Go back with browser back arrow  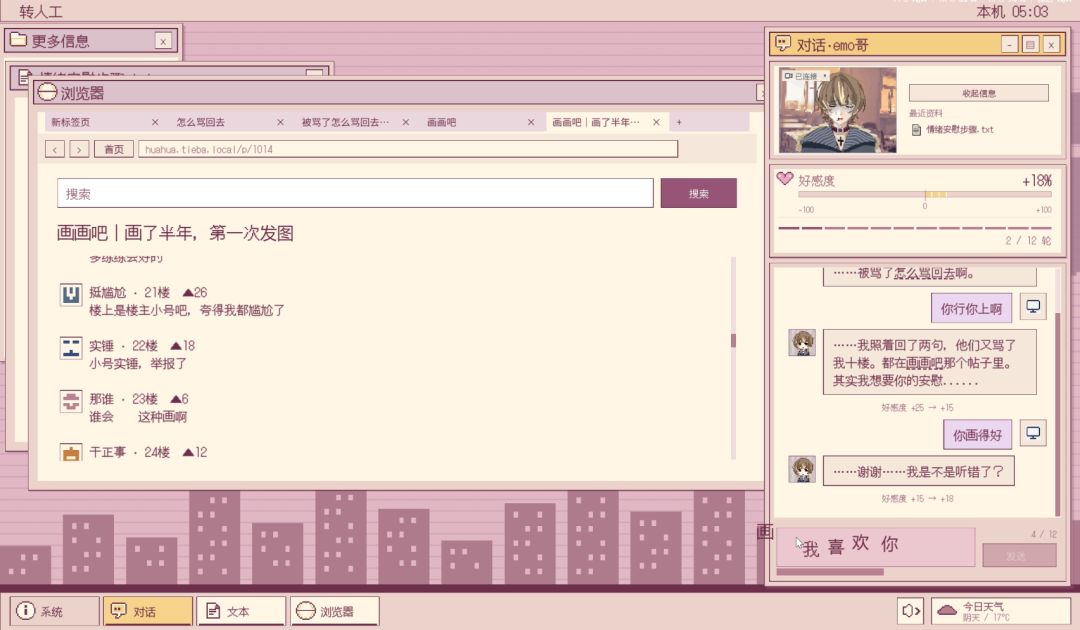55,149
